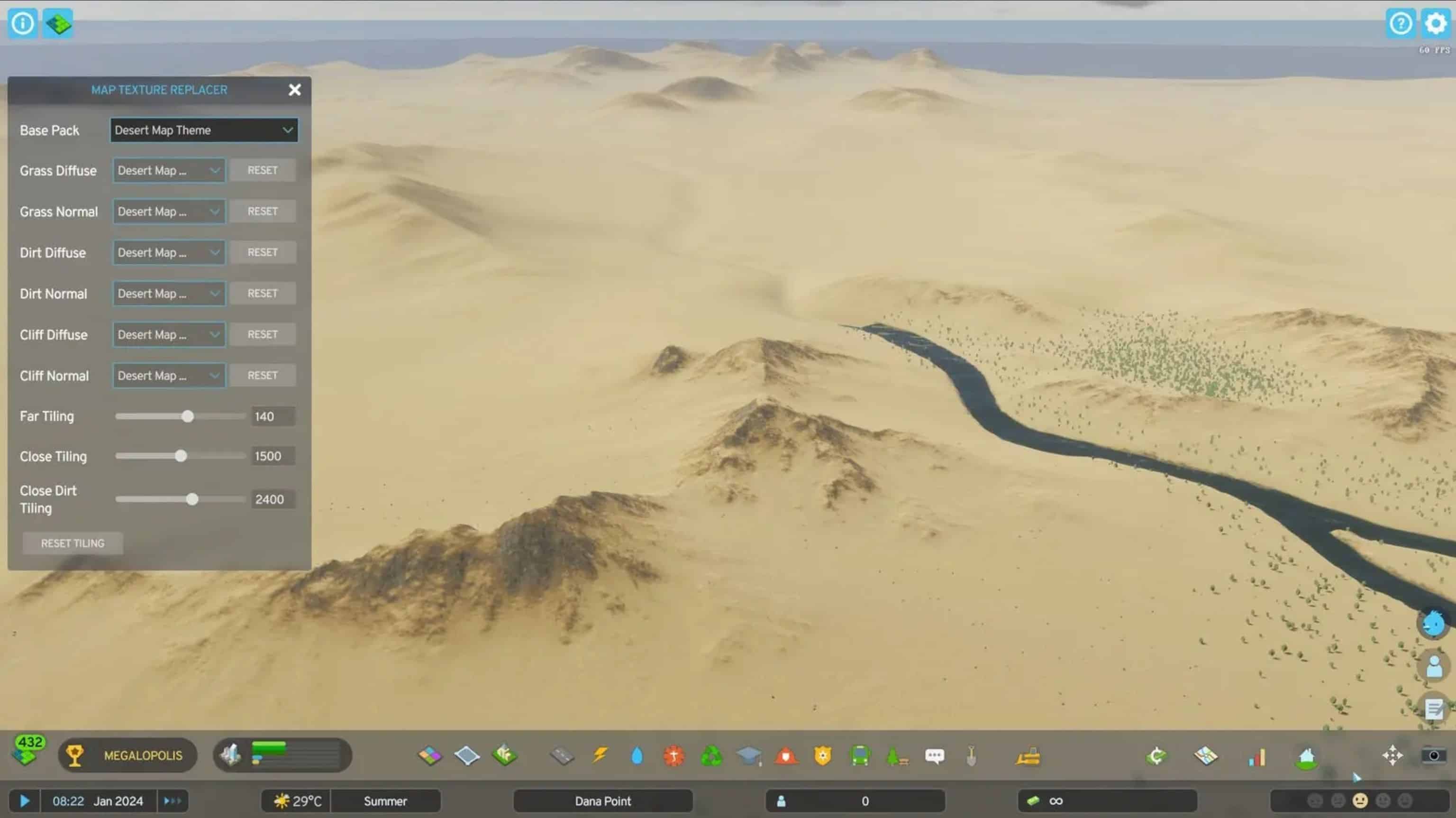The width and height of the screenshot is (1456, 818).
Task: Click the RESET TILING button
Action: [73, 543]
